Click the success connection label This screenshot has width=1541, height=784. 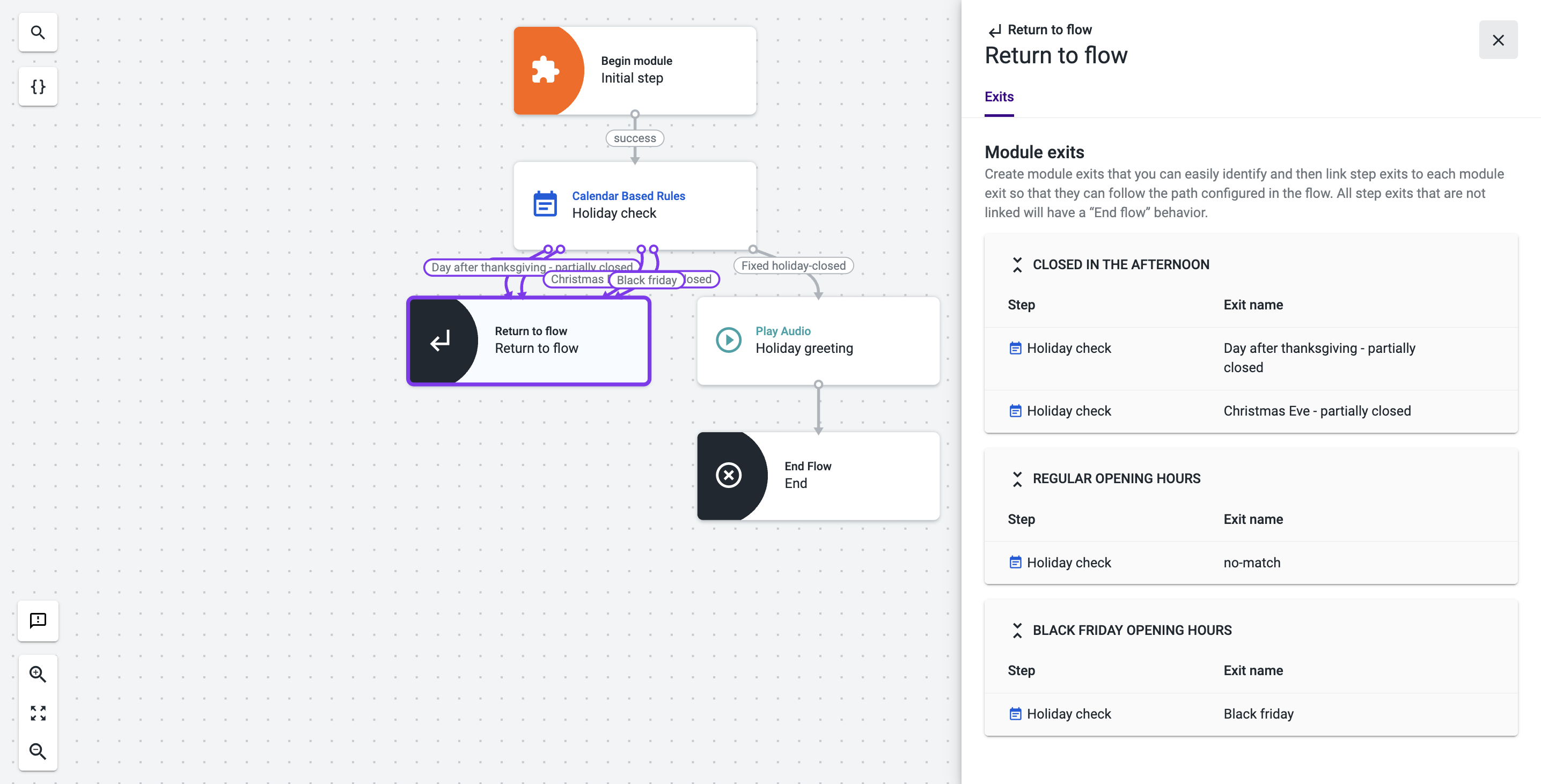pos(634,138)
